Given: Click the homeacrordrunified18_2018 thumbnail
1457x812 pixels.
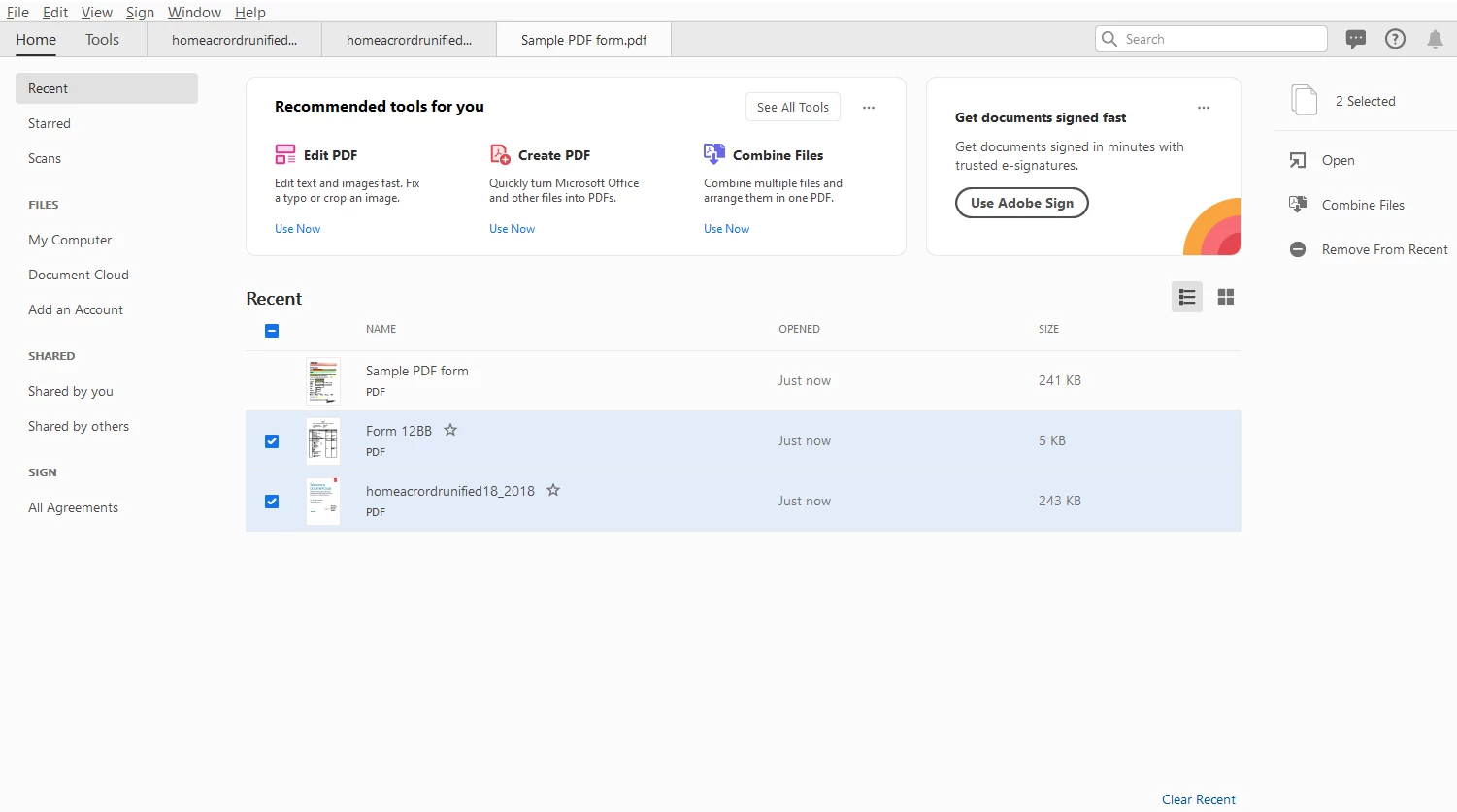Looking at the screenshot, I should (x=323, y=501).
